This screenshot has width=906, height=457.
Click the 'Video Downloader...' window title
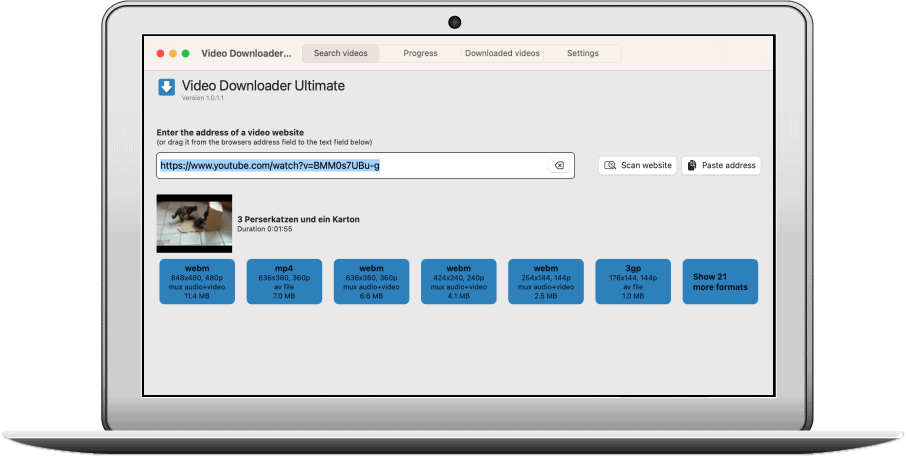[246, 53]
